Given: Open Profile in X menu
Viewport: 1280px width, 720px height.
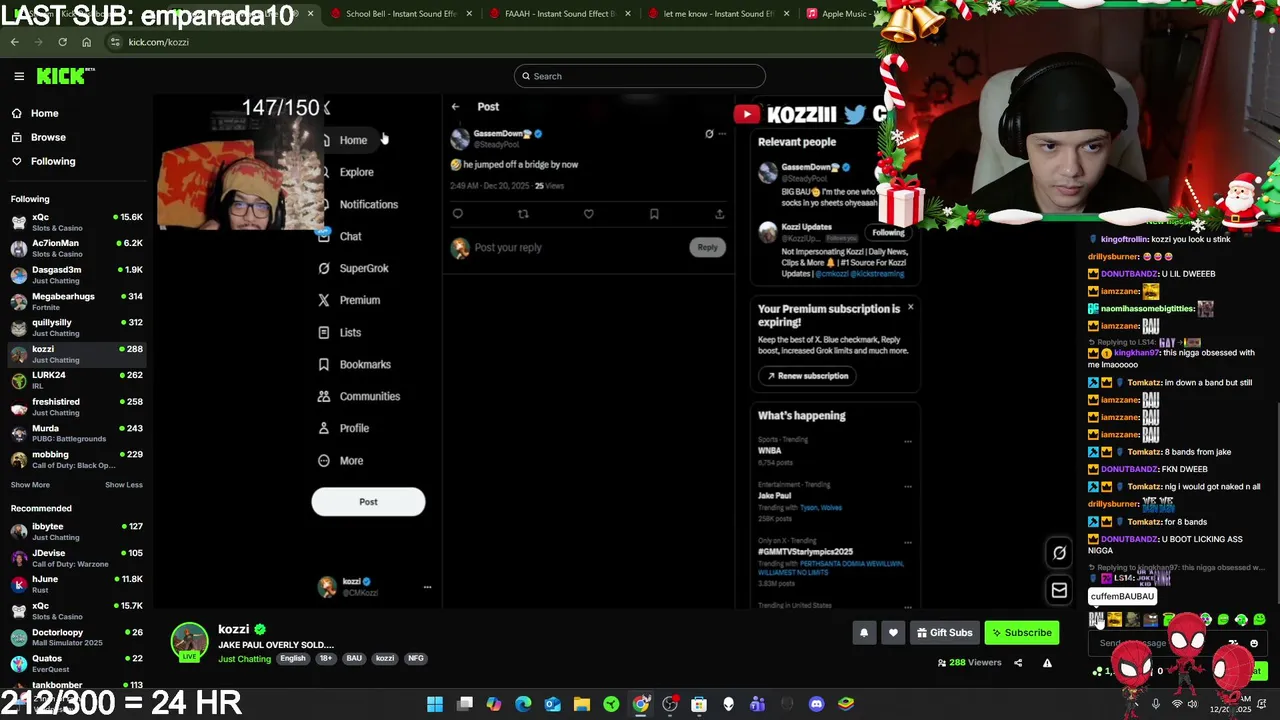Looking at the screenshot, I should click(x=343, y=428).
